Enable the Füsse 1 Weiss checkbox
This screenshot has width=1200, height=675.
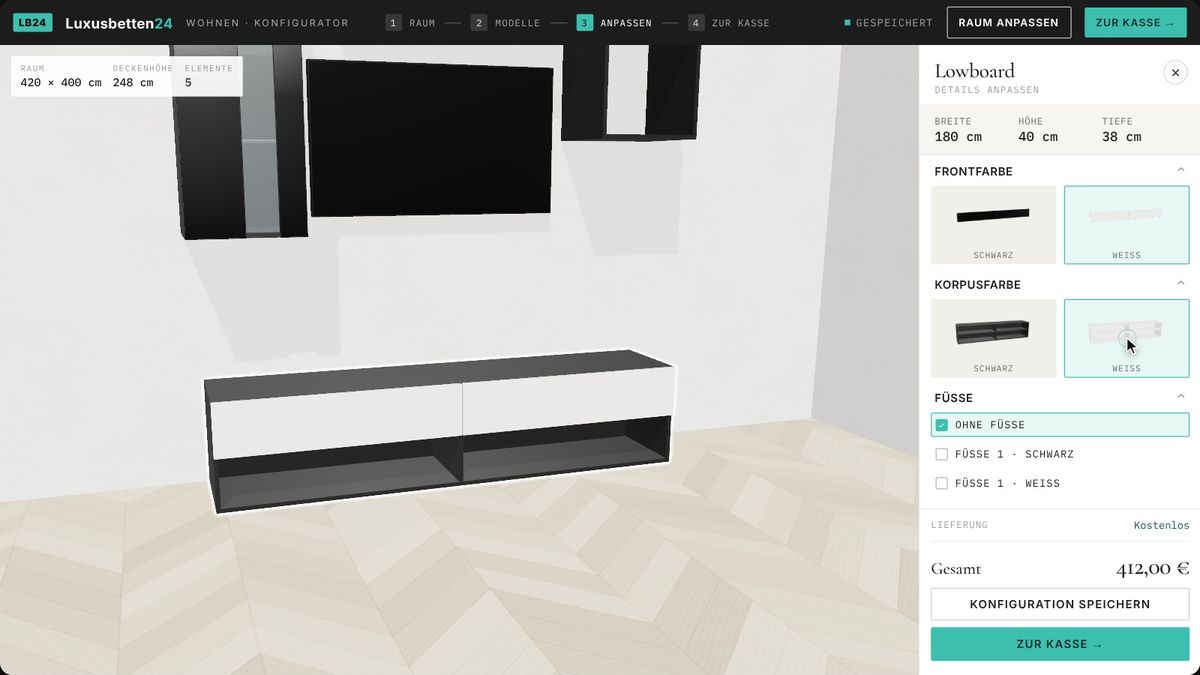pos(941,483)
